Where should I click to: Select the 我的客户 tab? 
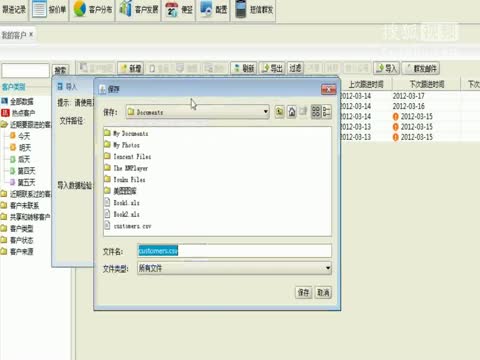[x=17, y=35]
